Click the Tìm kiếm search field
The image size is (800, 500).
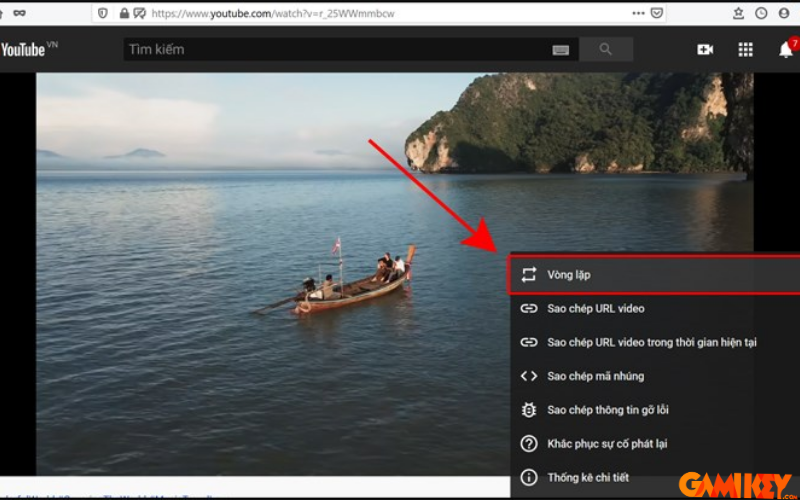click(335, 50)
